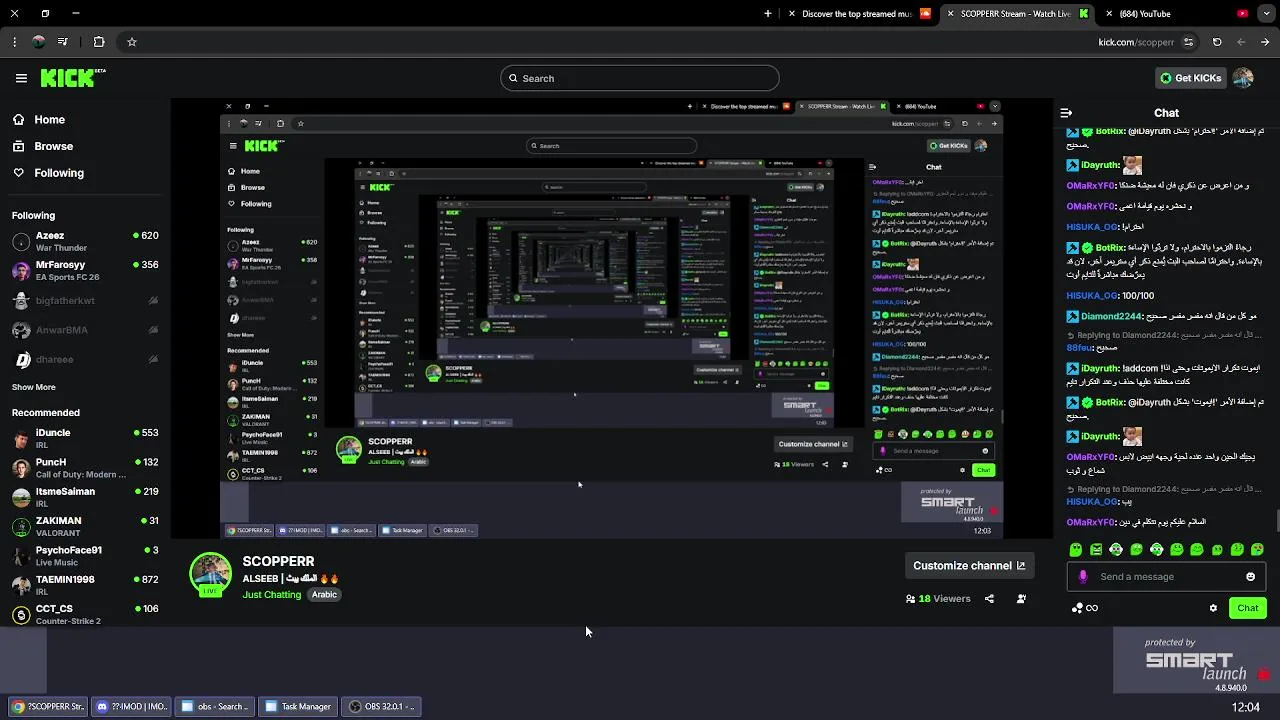1280x720 pixels.
Task: Open recommended channel ItsmeSalman
Action: pyautogui.click(x=85, y=497)
